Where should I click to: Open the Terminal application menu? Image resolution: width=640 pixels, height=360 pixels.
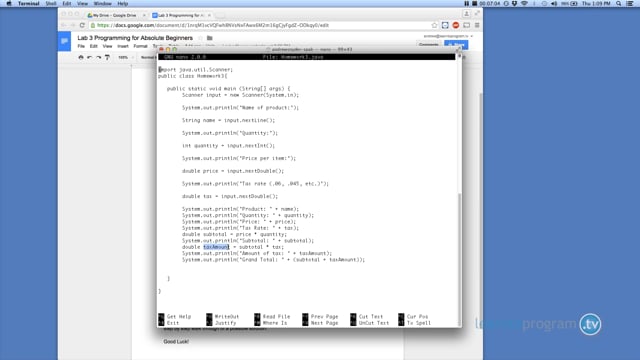pos(29,3)
